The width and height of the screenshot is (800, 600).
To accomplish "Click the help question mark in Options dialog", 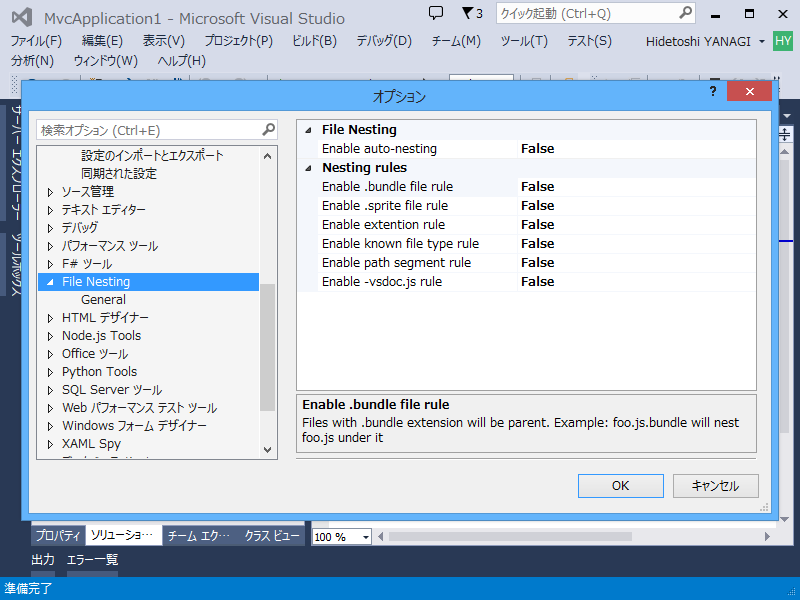I will point(713,91).
